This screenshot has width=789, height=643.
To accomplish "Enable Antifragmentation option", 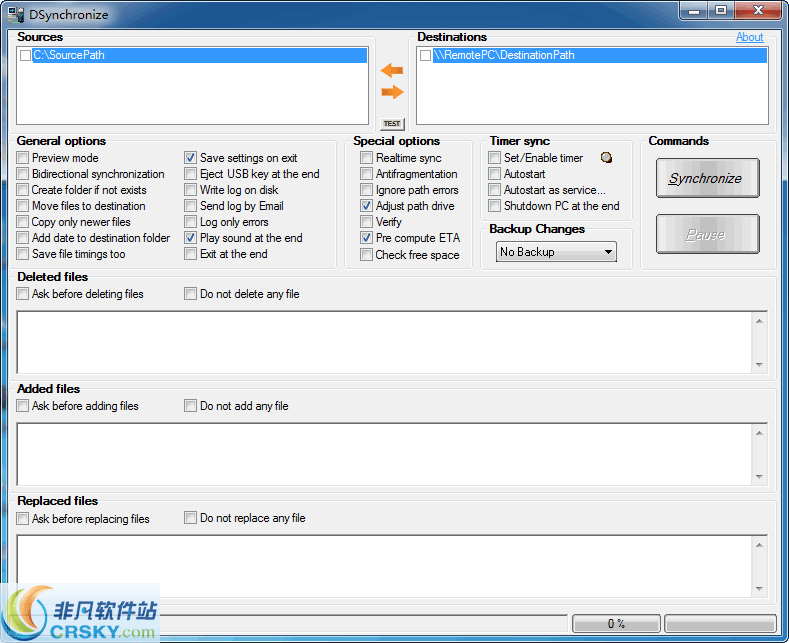I will tap(366, 174).
